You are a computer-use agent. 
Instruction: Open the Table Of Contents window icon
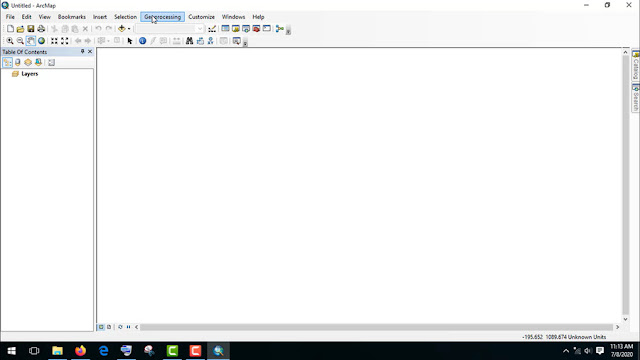tap(225, 29)
